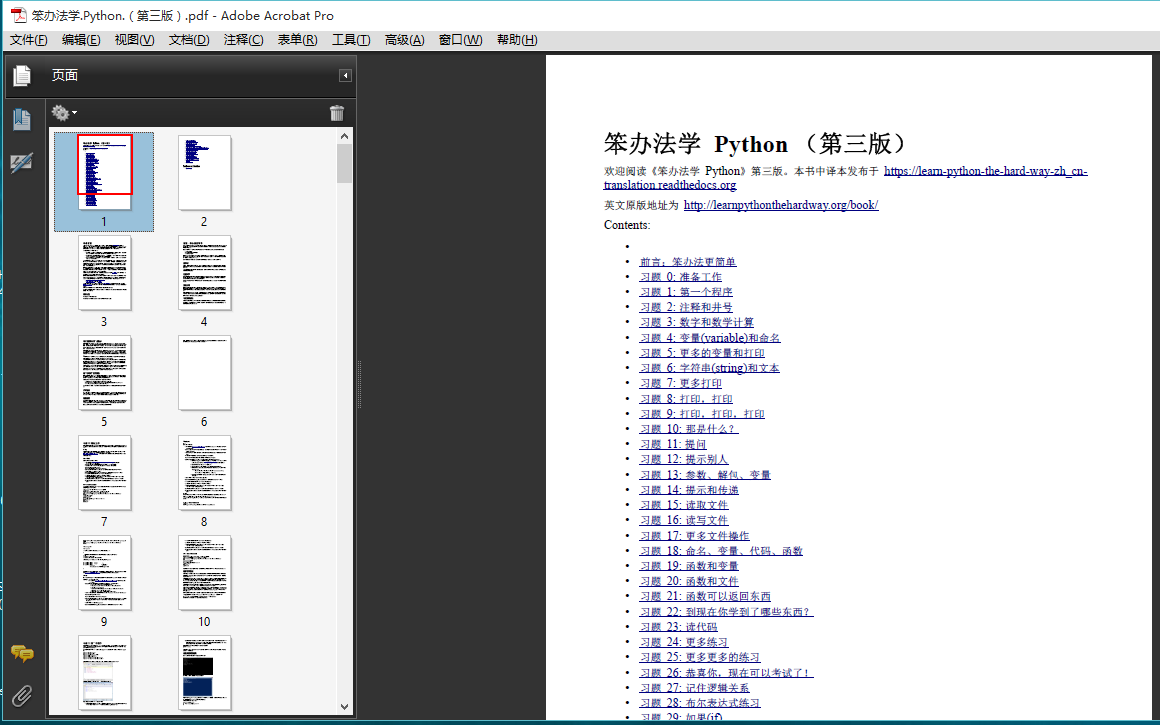Delete selected page with trash icon
This screenshot has width=1160, height=725.
(x=337, y=112)
